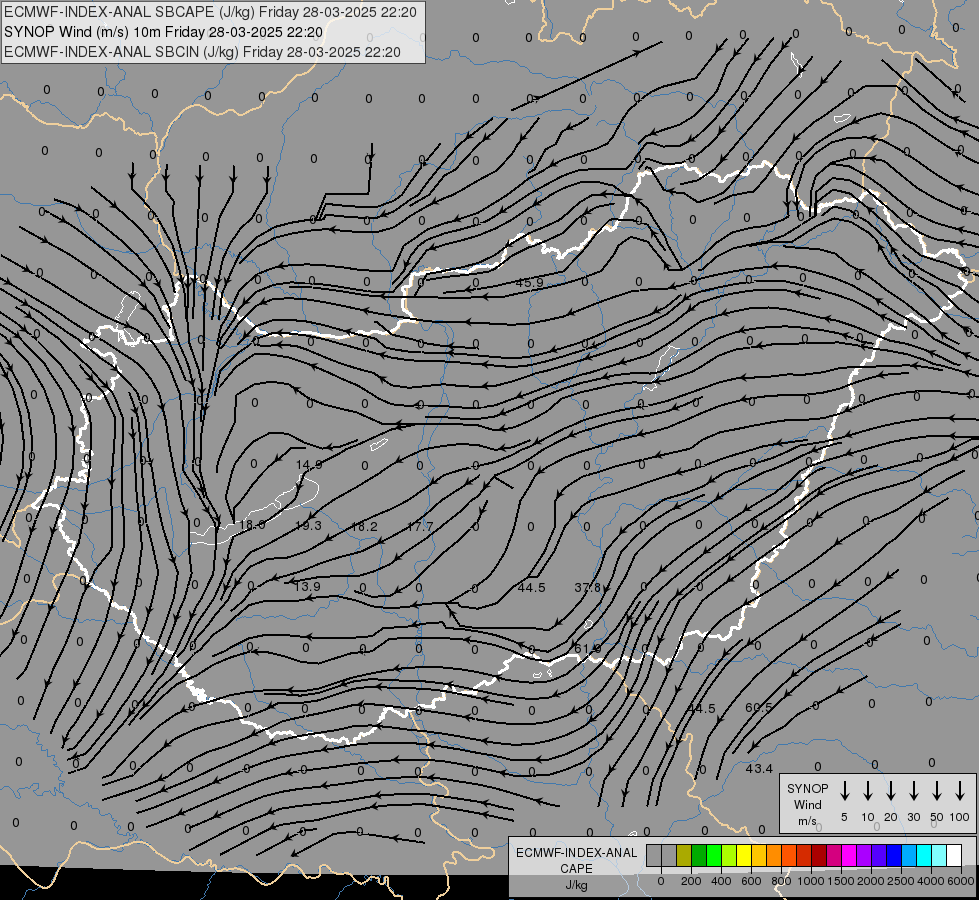Screen dimensions: 979x900
Task: Click the 1500 tick label on CAPE scale
Action: click(841, 881)
